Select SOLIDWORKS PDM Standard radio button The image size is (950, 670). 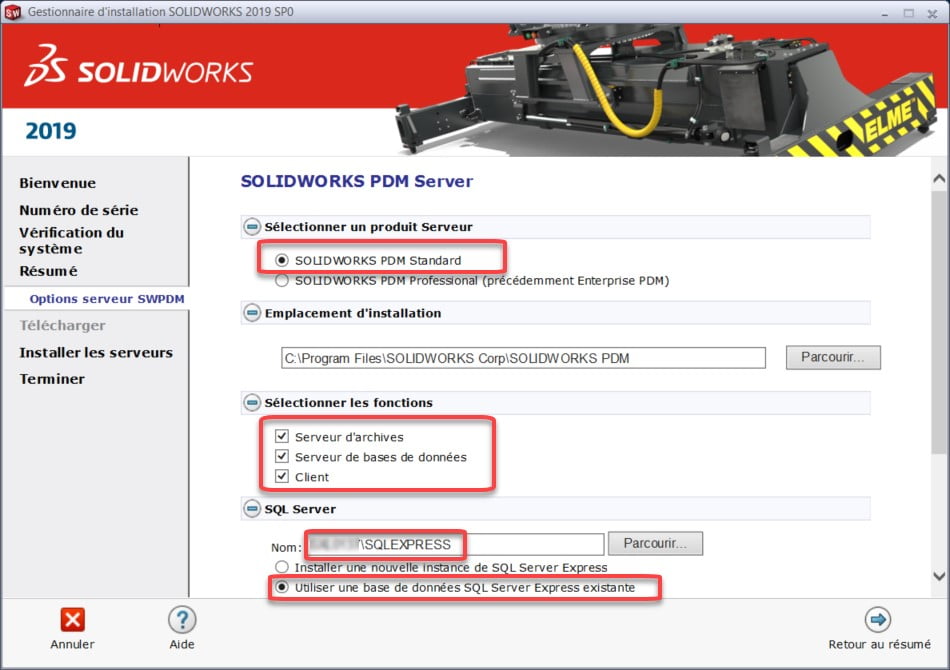coord(282,260)
